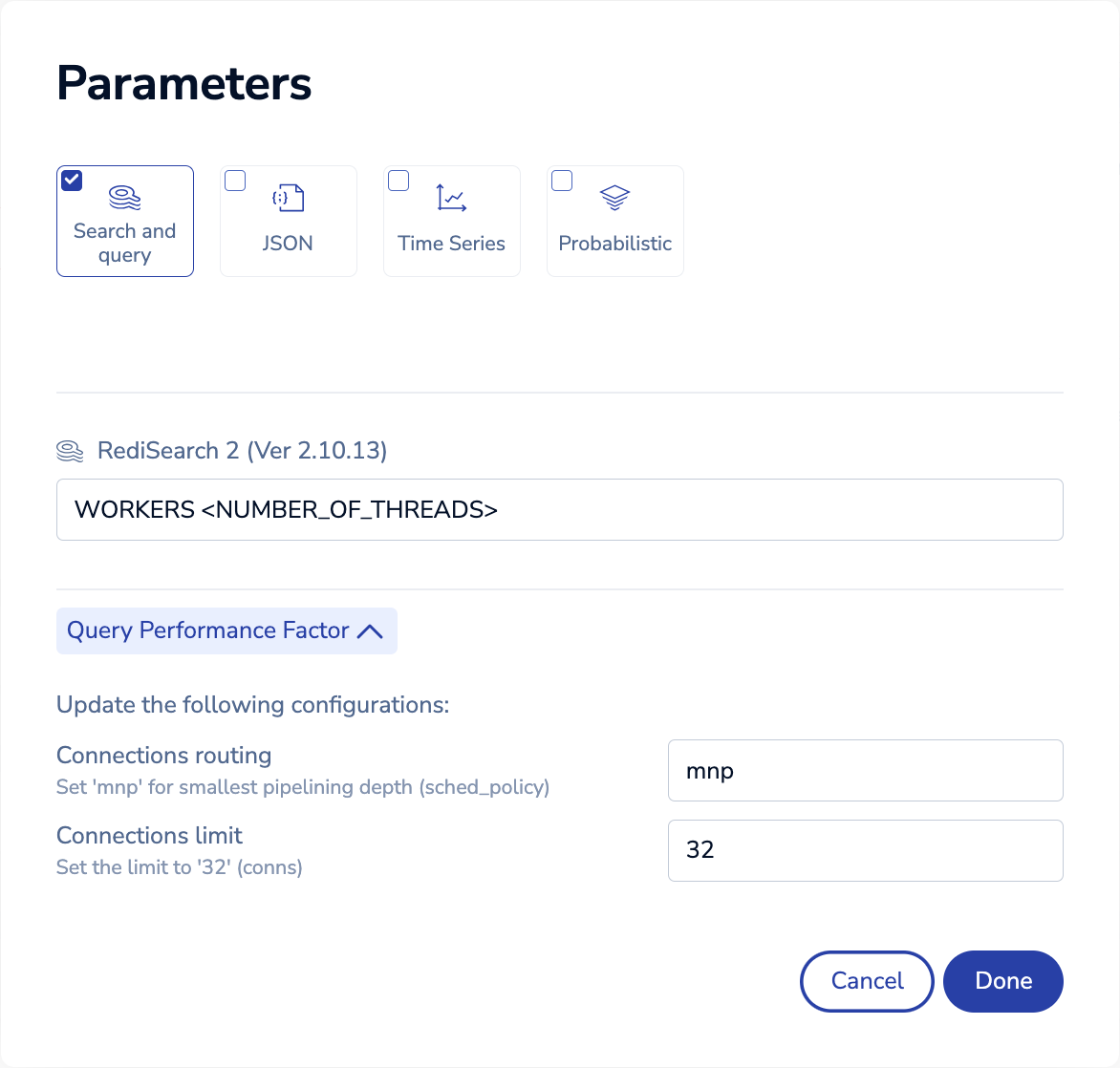Select the JSON card label
1120x1068 pixels.
[288, 244]
